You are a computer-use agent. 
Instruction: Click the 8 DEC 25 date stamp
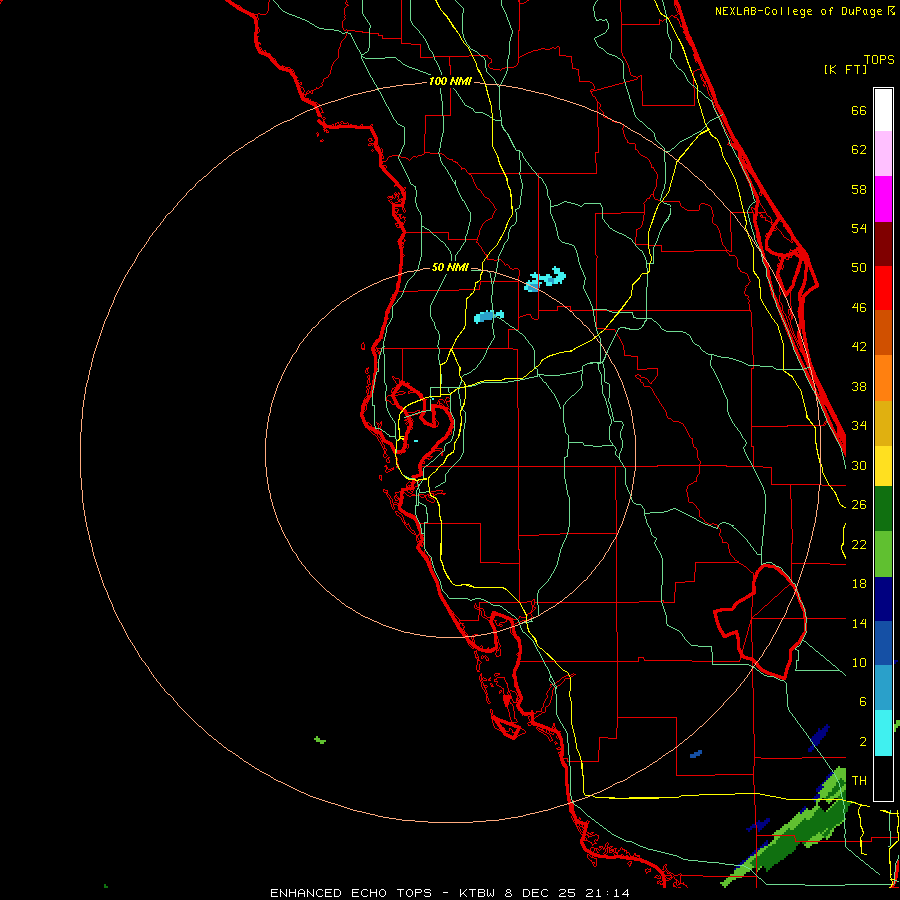542,893
